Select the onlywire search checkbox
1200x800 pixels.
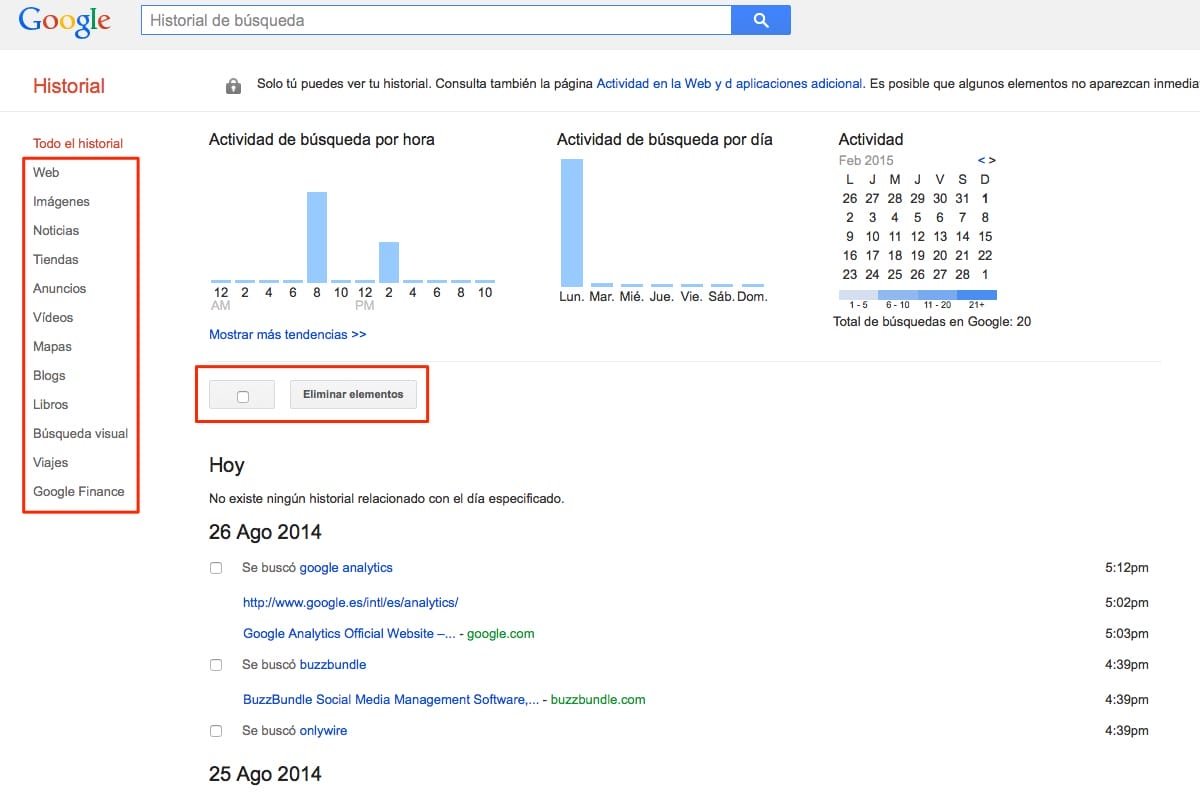coord(216,731)
